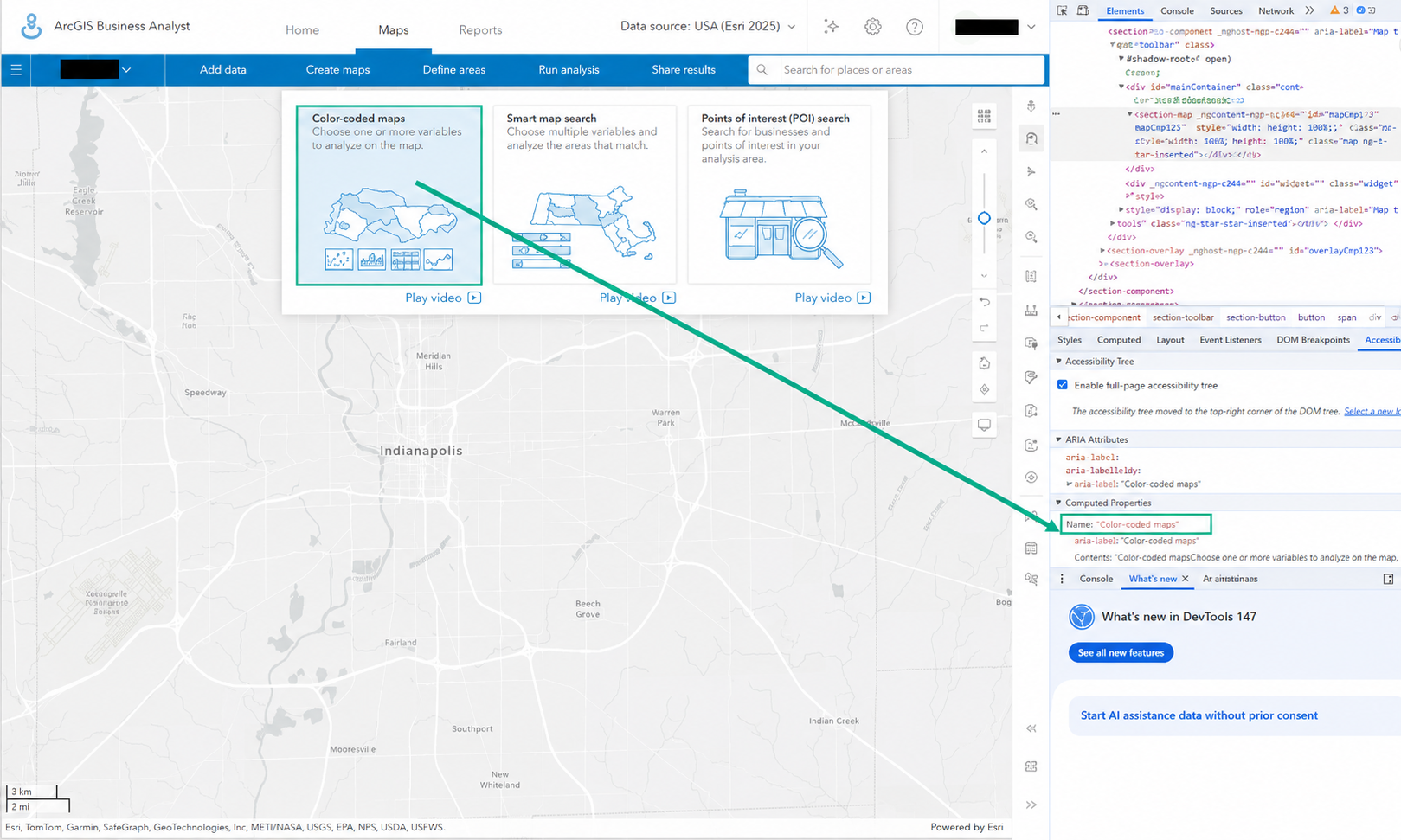Select the magnifier zoom-in tool in side toolbar

point(1031,204)
